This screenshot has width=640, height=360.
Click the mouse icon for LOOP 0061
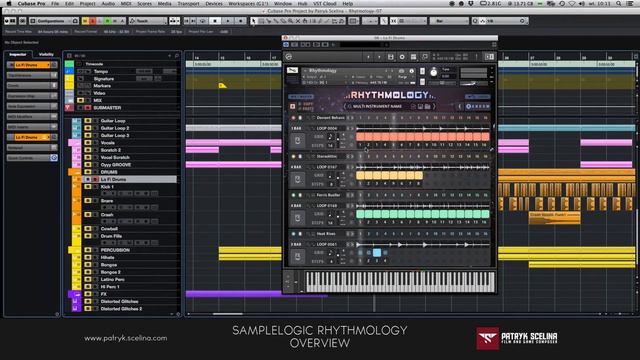click(x=298, y=256)
